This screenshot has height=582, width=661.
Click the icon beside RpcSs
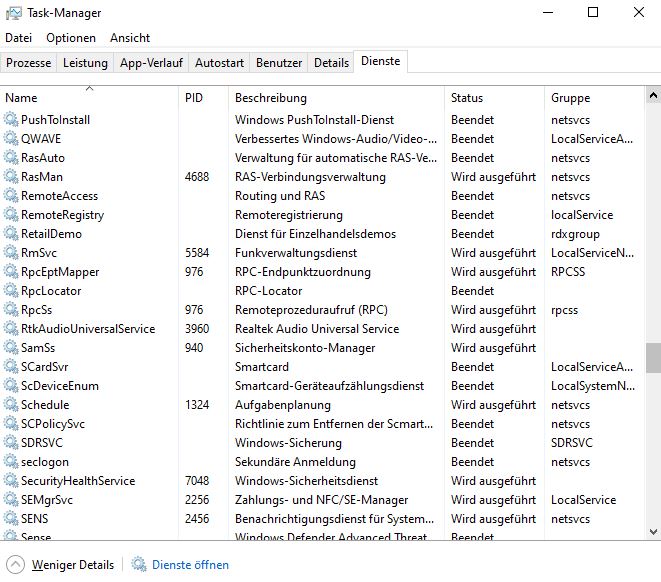[11, 309]
